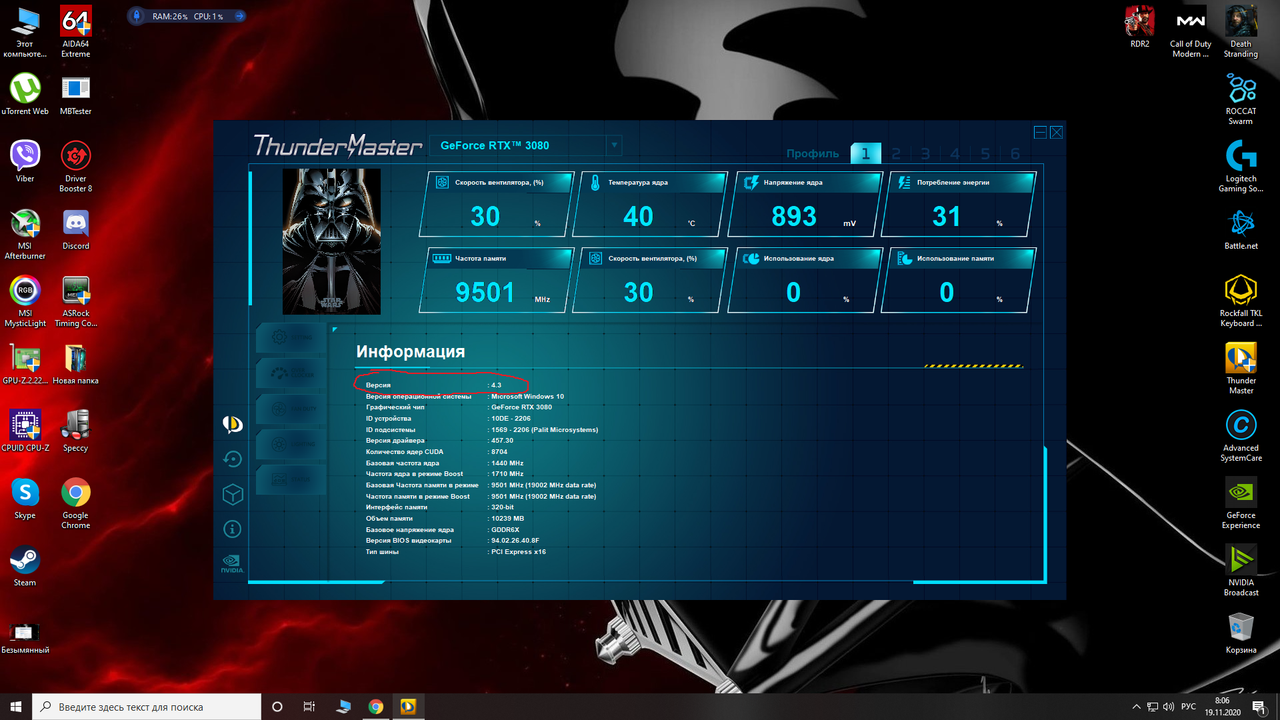Open the Recycle Bin (Корзина) icon
Viewport: 1280px width, 720px height.
(x=1241, y=633)
